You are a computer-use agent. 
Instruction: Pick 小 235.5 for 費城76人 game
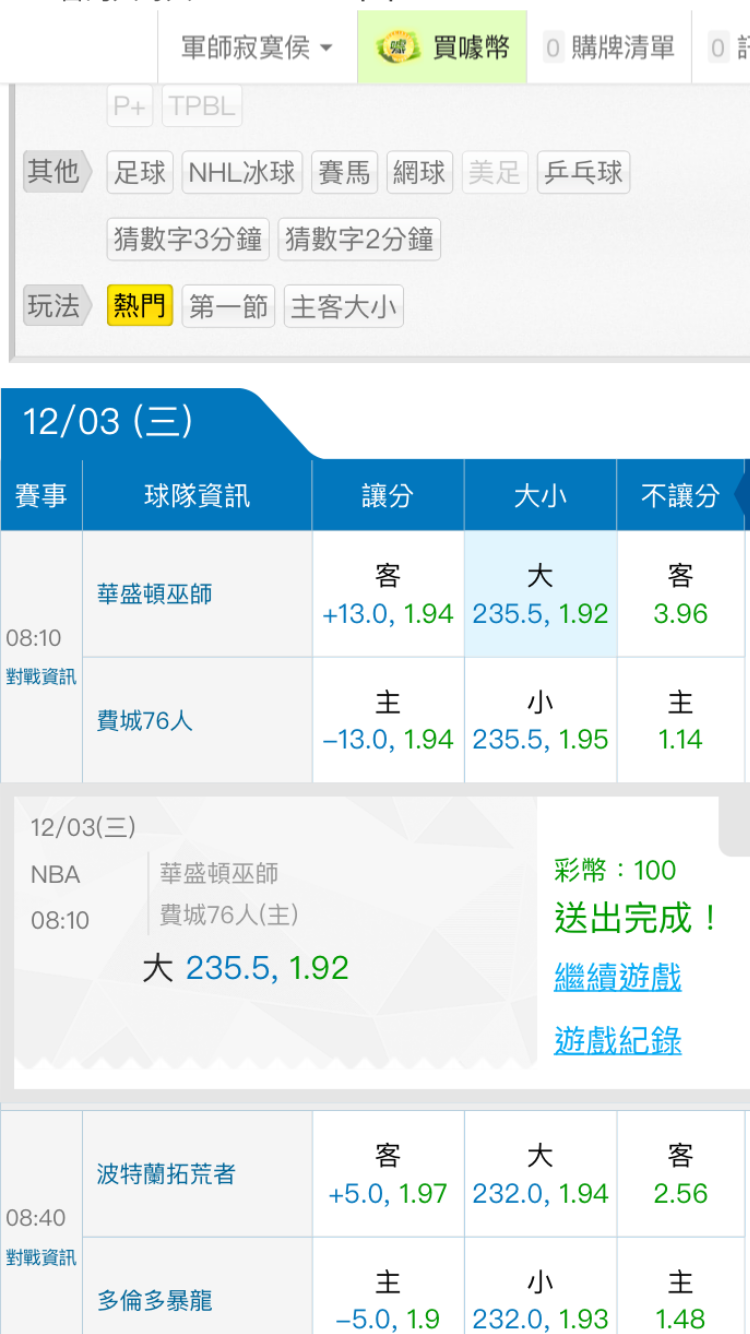(540, 721)
